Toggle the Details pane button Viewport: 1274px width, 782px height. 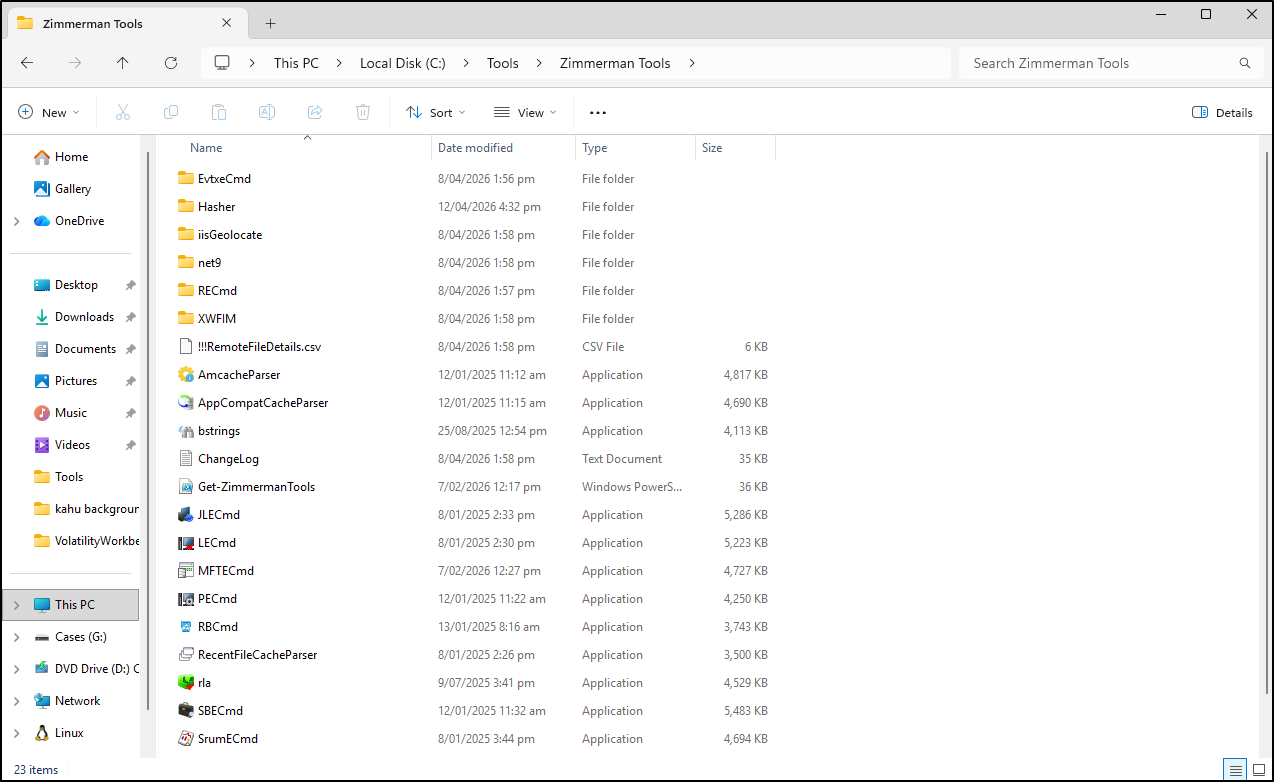[1222, 113]
